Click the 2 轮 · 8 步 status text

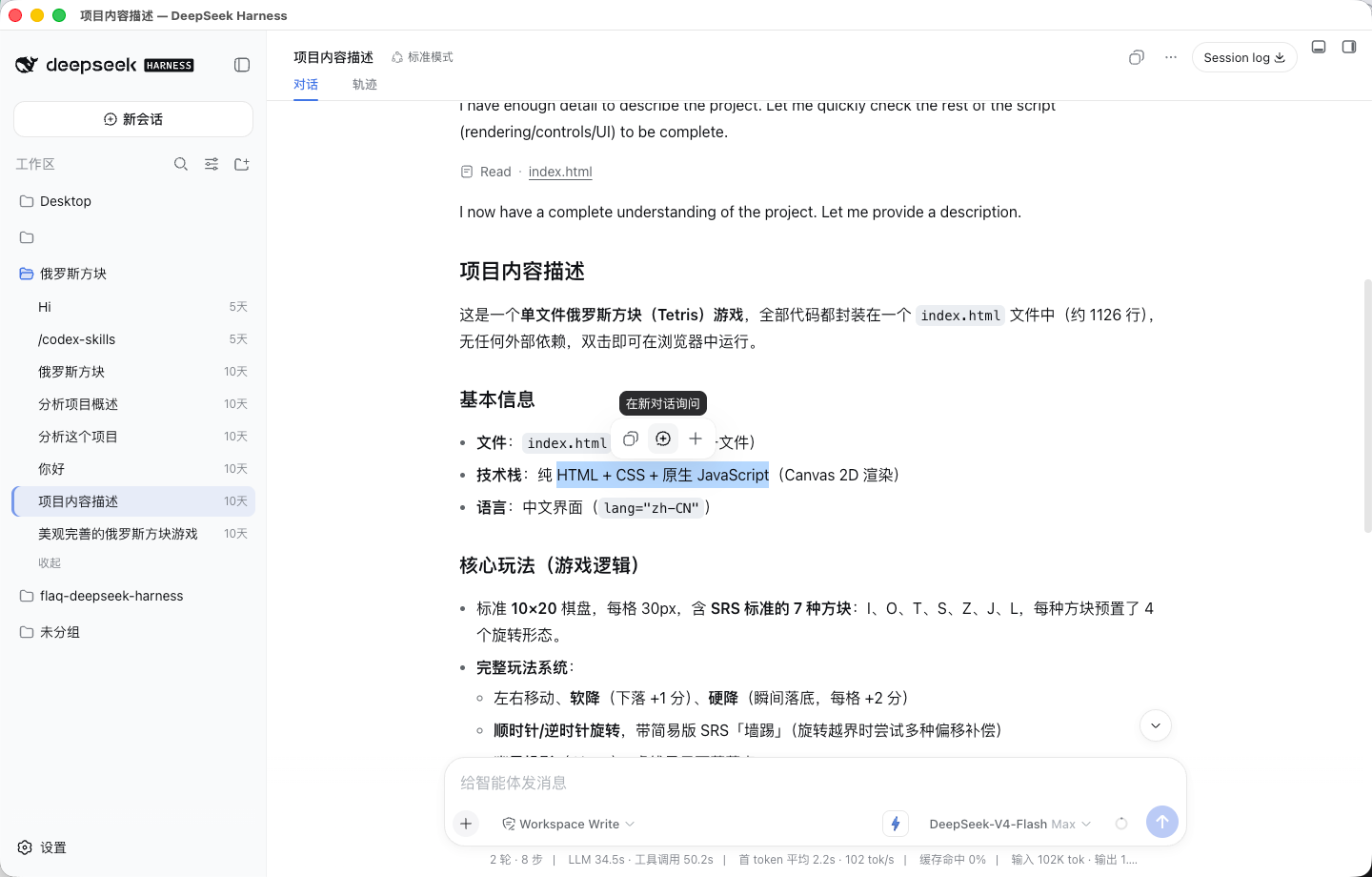coord(516,860)
